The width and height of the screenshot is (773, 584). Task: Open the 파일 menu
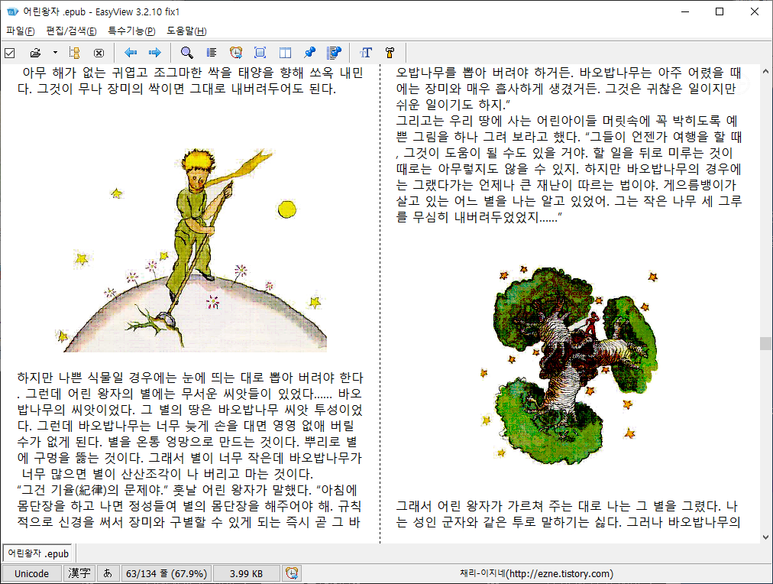tap(20, 31)
